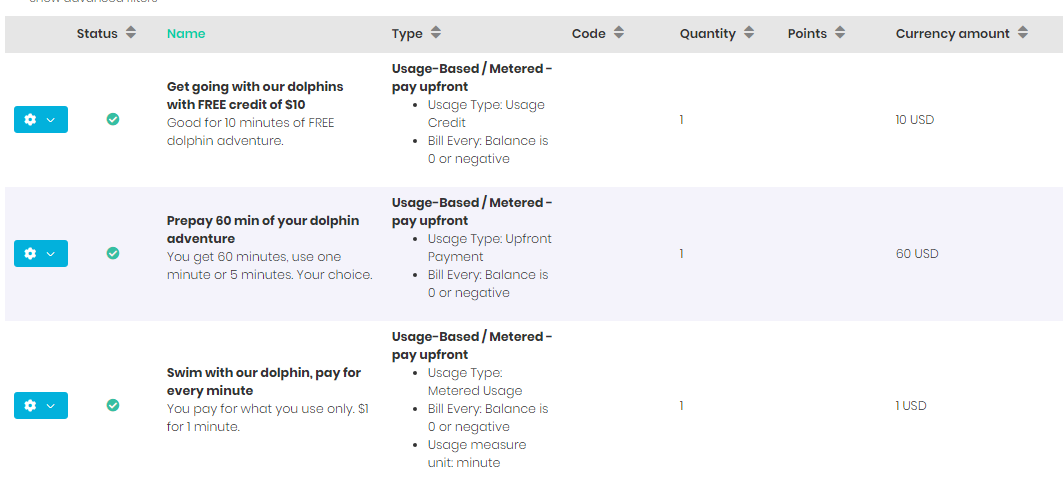Click the 60 USD currency amount
1063x485 pixels.
[917, 254]
